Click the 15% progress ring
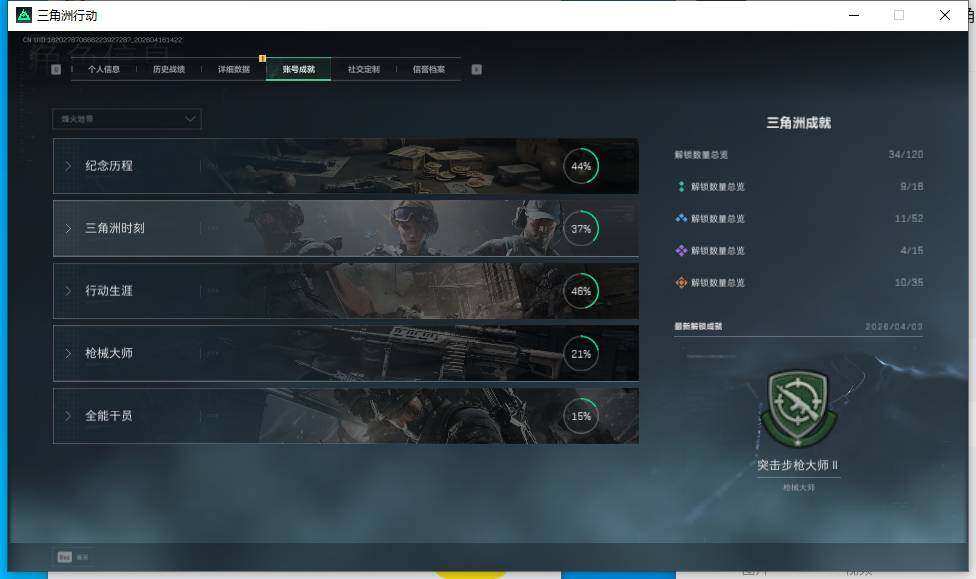976x579 pixels. pyautogui.click(x=581, y=416)
